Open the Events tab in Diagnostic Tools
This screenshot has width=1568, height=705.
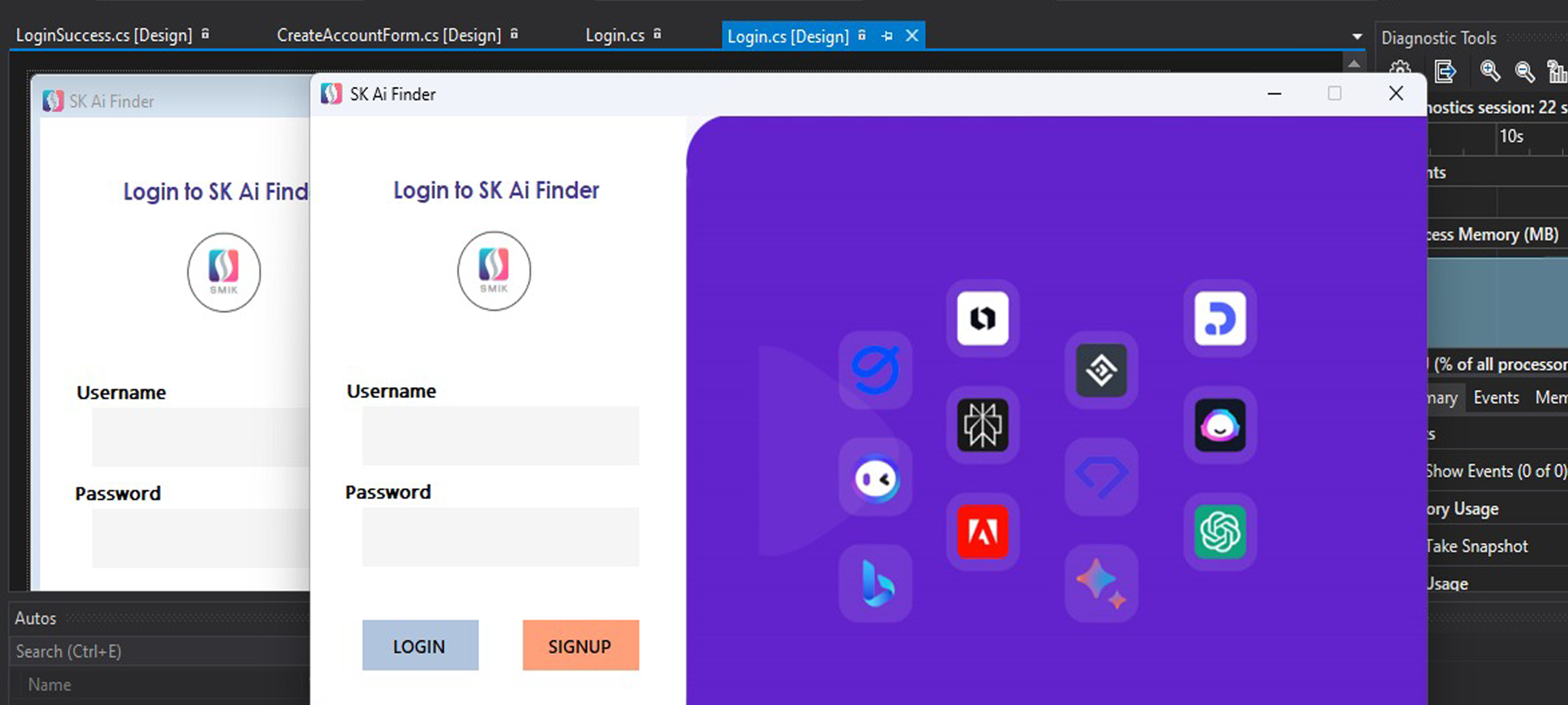click(1496, 397)
